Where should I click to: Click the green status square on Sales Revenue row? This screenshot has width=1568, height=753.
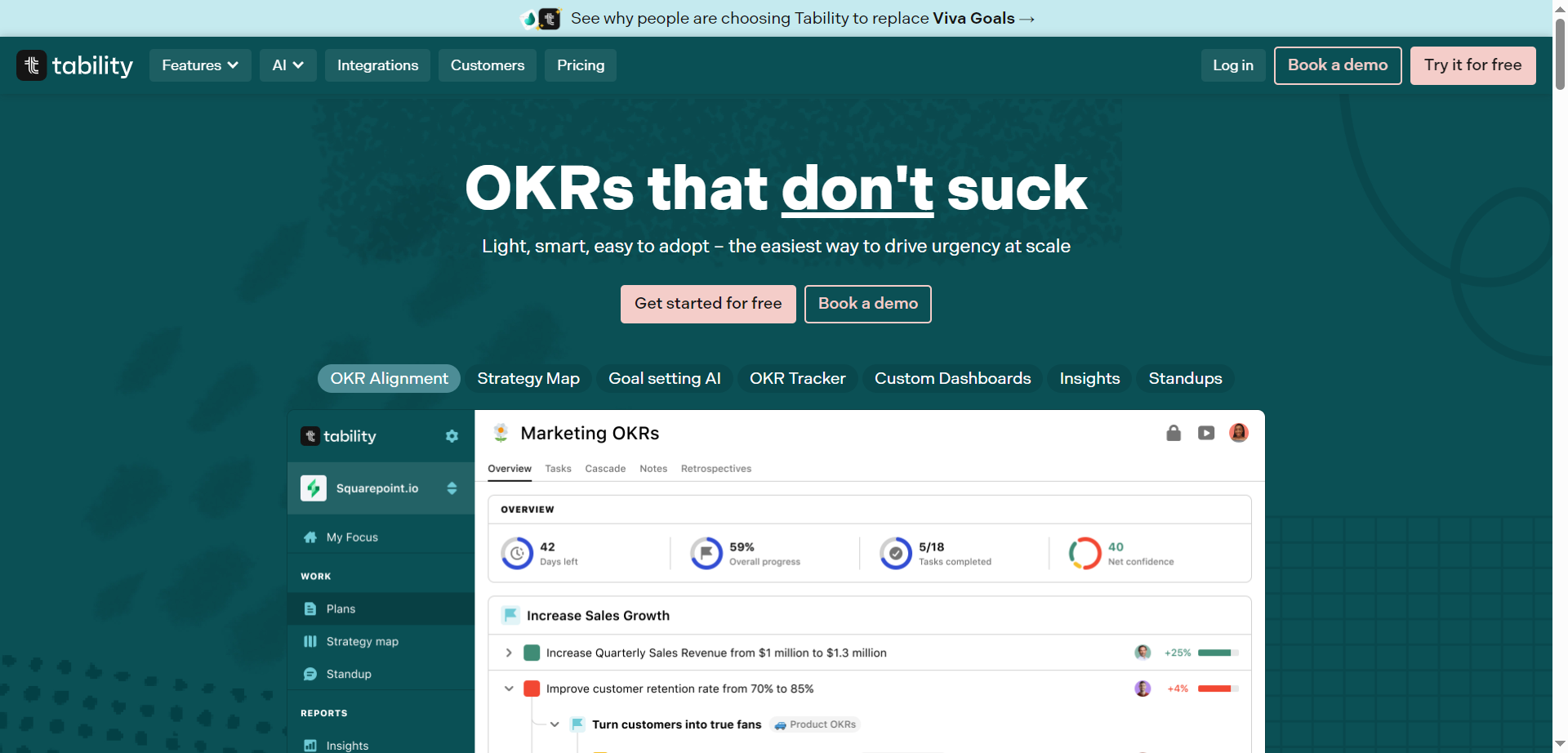[532, 653]
